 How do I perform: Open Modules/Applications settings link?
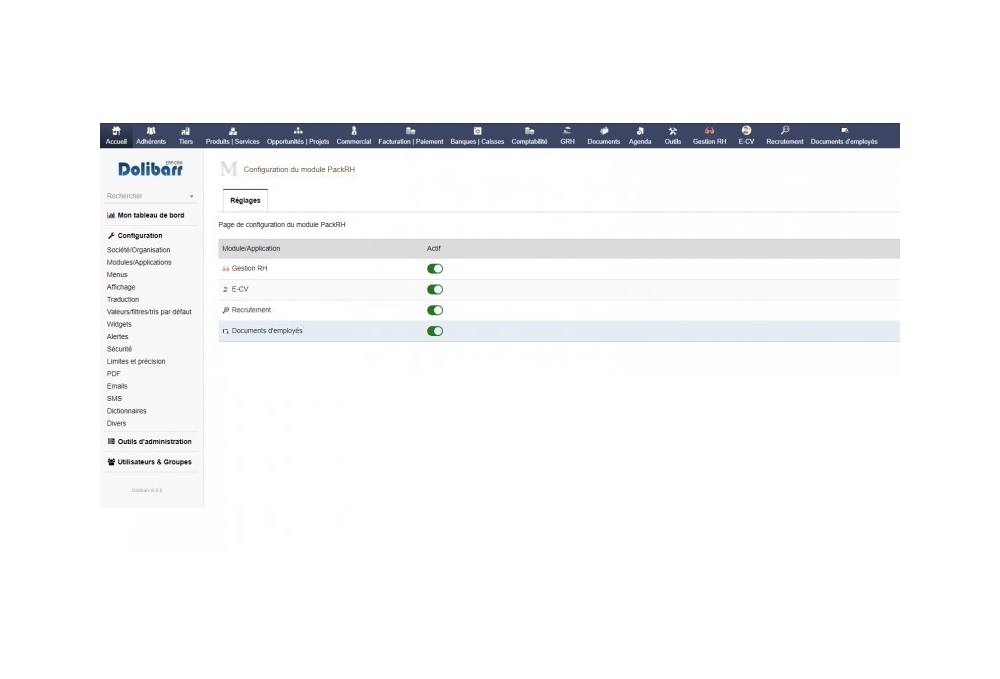(x=140, y=261)
